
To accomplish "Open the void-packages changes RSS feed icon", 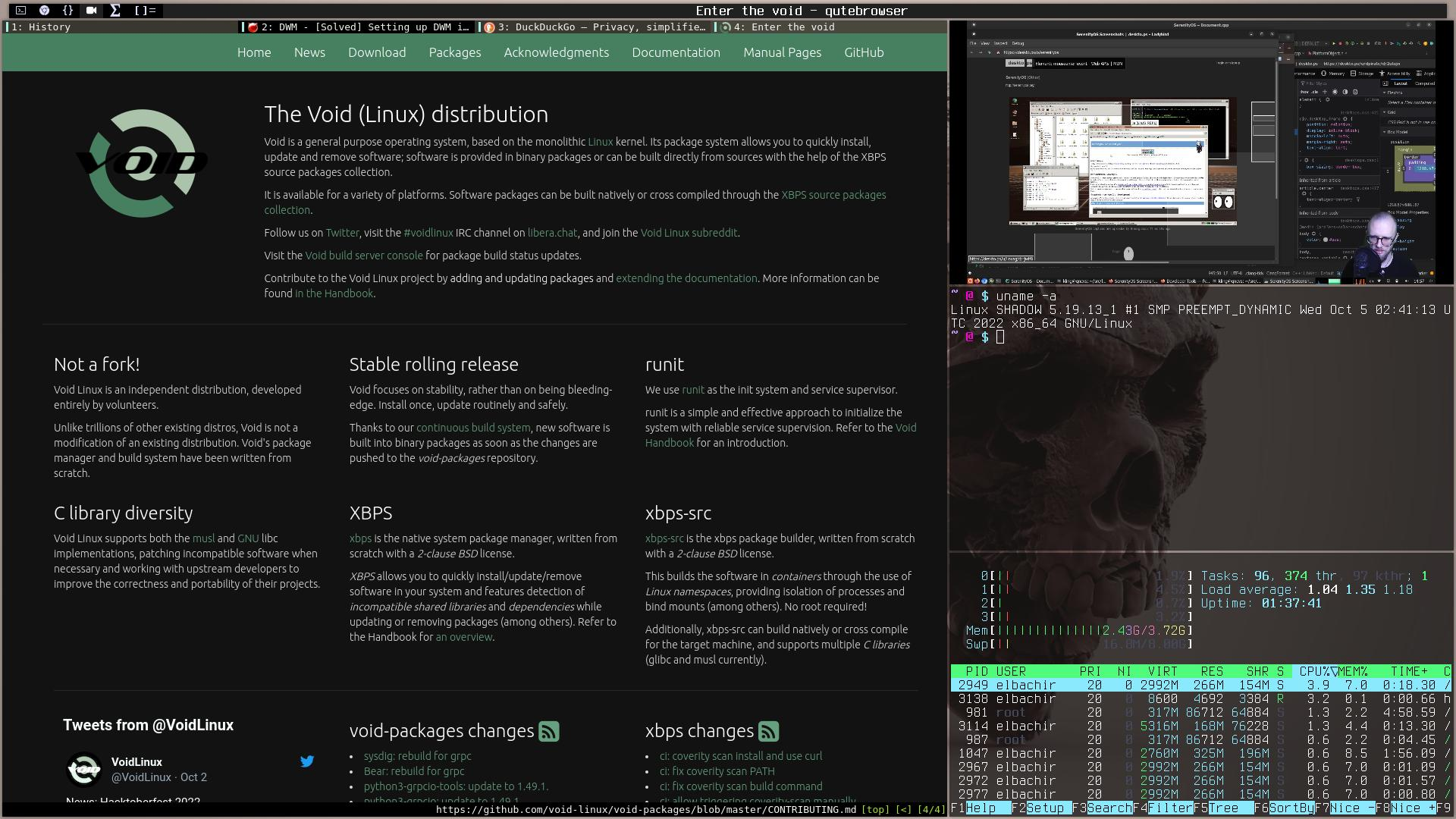I will (x=548, y=732).
